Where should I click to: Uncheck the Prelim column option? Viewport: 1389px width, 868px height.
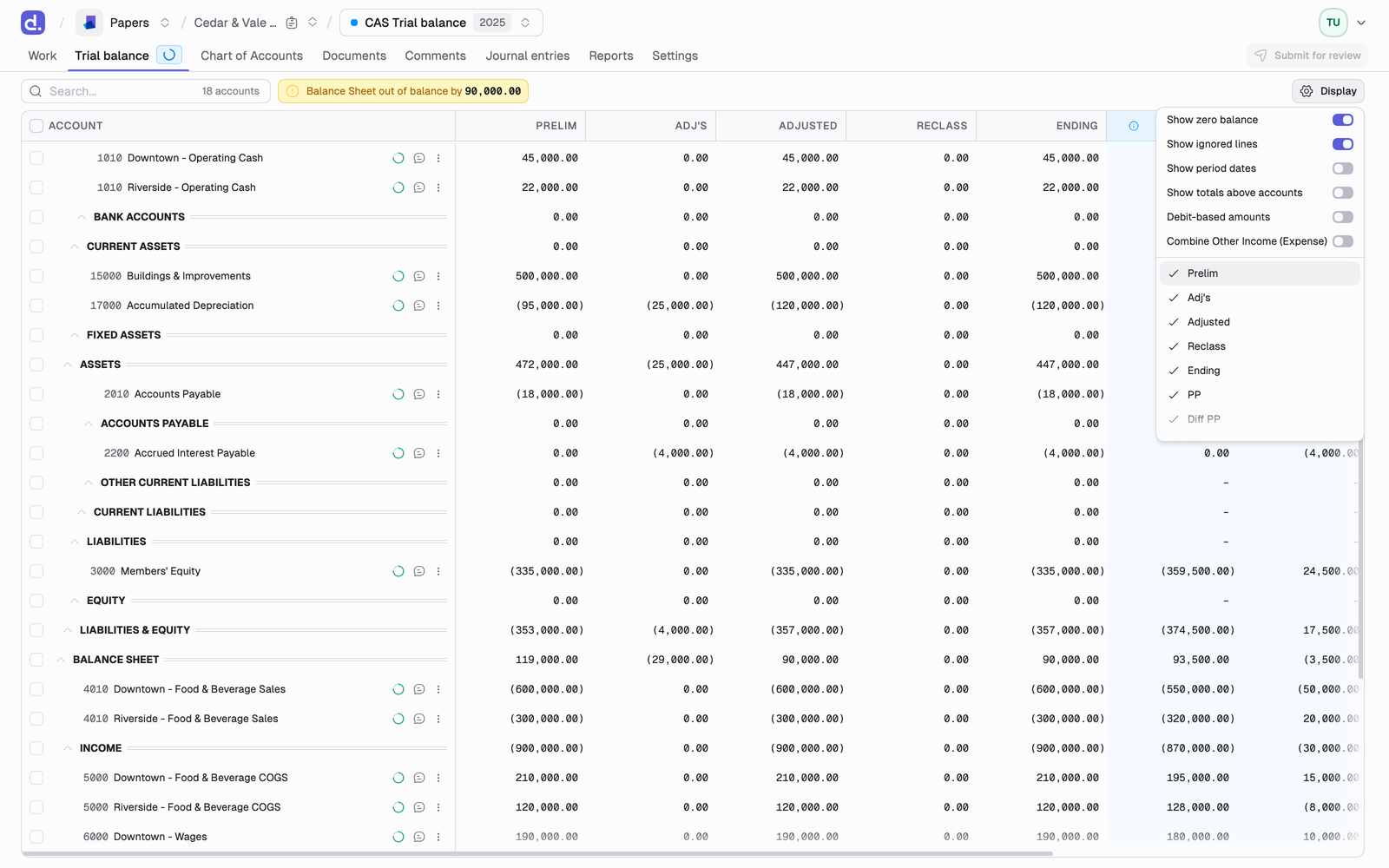[x=1260, y=273]
